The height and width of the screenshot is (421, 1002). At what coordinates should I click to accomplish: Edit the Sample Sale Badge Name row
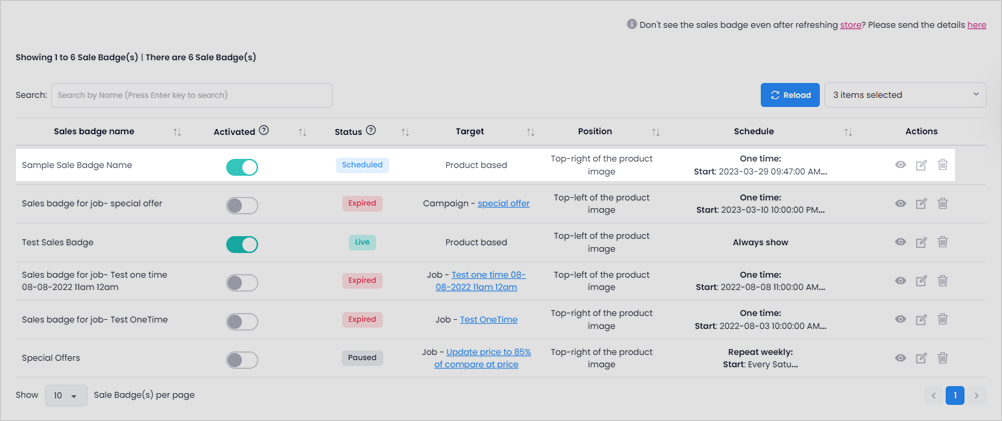(921, 165)
